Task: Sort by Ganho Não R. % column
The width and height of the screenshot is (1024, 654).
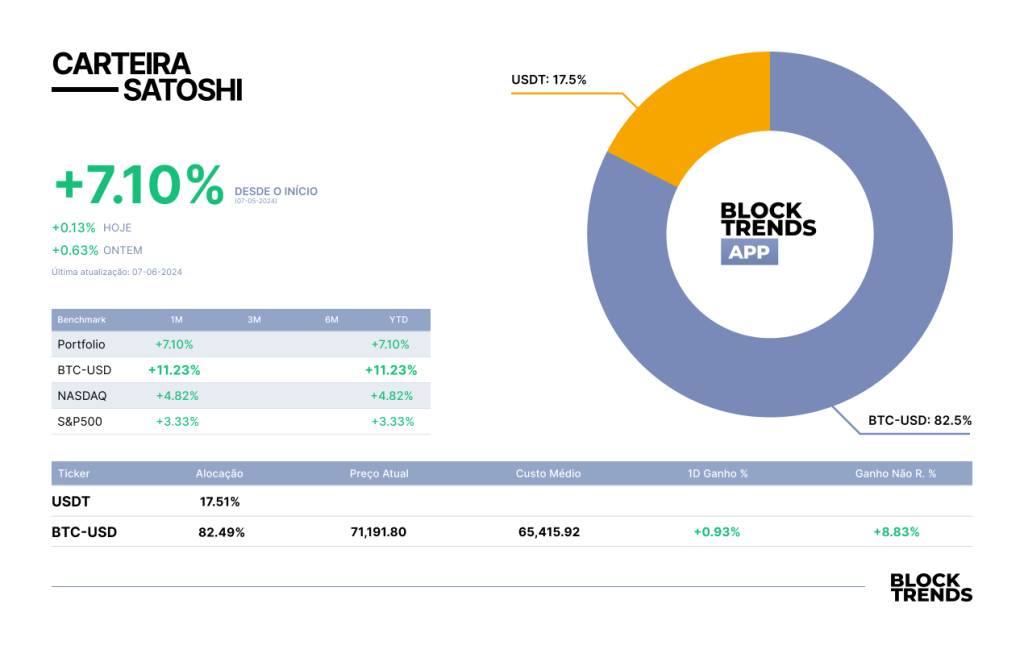Action: coord(896,474)
